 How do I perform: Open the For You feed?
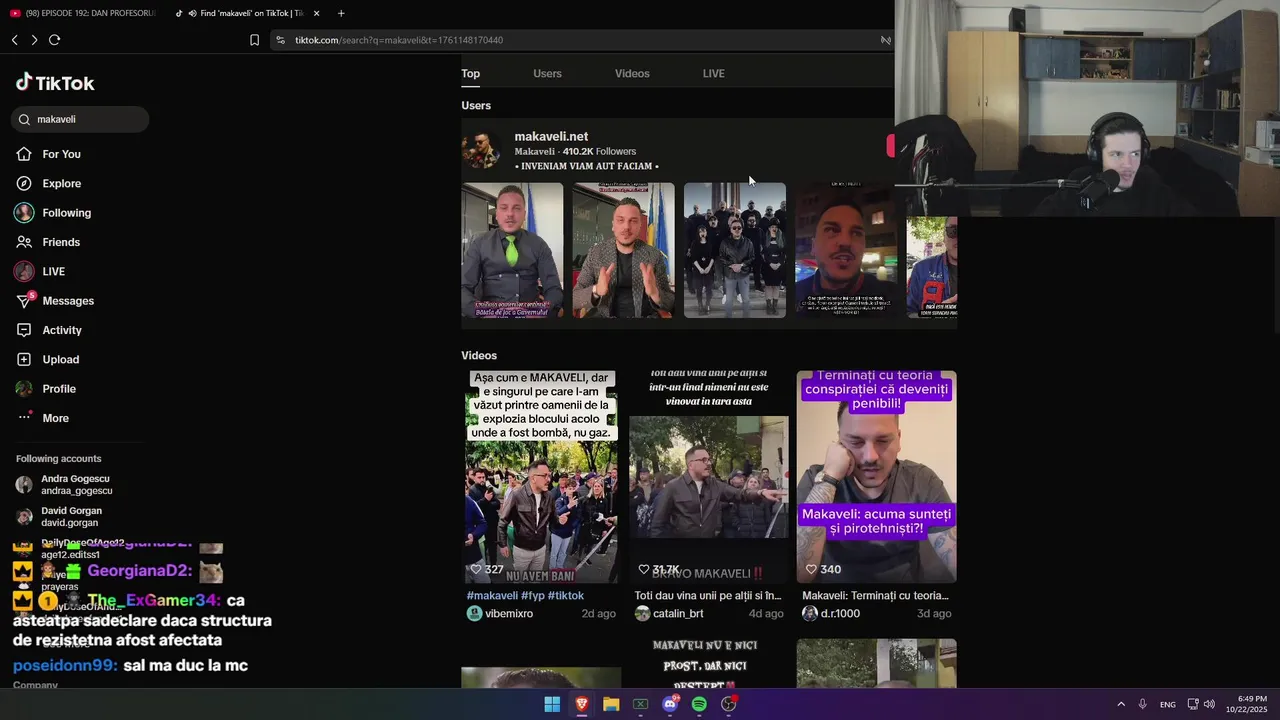pyautogui.click(x=61, y=154)
